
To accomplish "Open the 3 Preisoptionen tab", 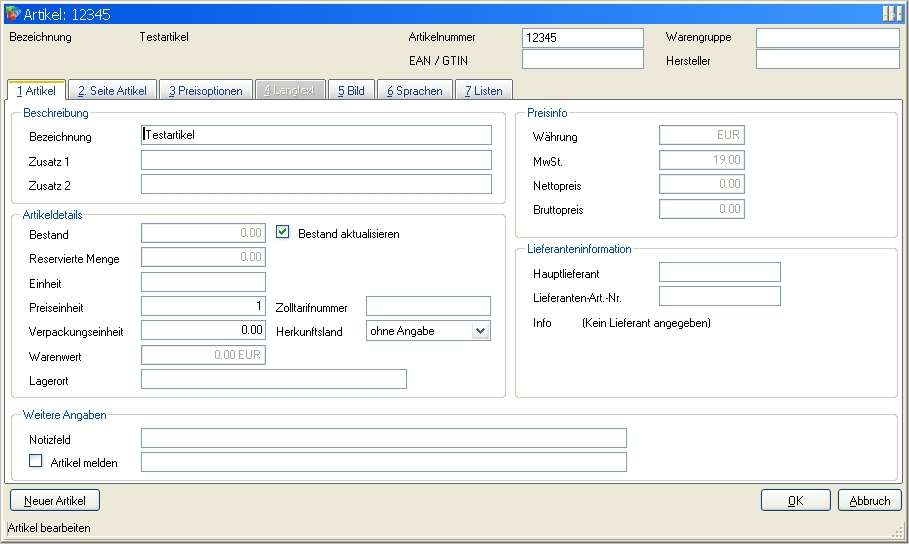I will [205, 91].
